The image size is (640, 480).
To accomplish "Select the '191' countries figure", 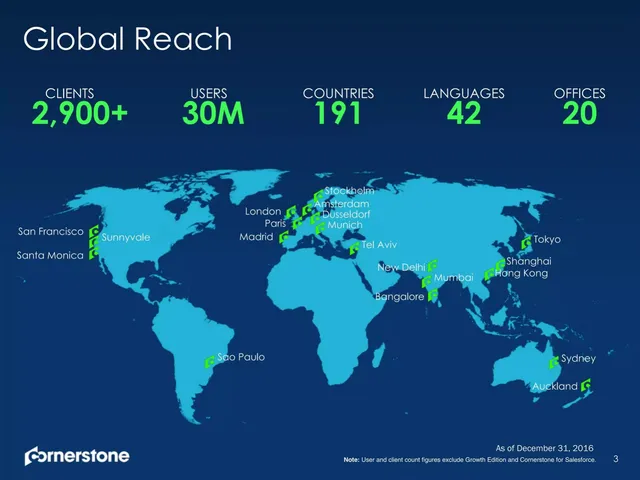I will (x=338, y=113).
